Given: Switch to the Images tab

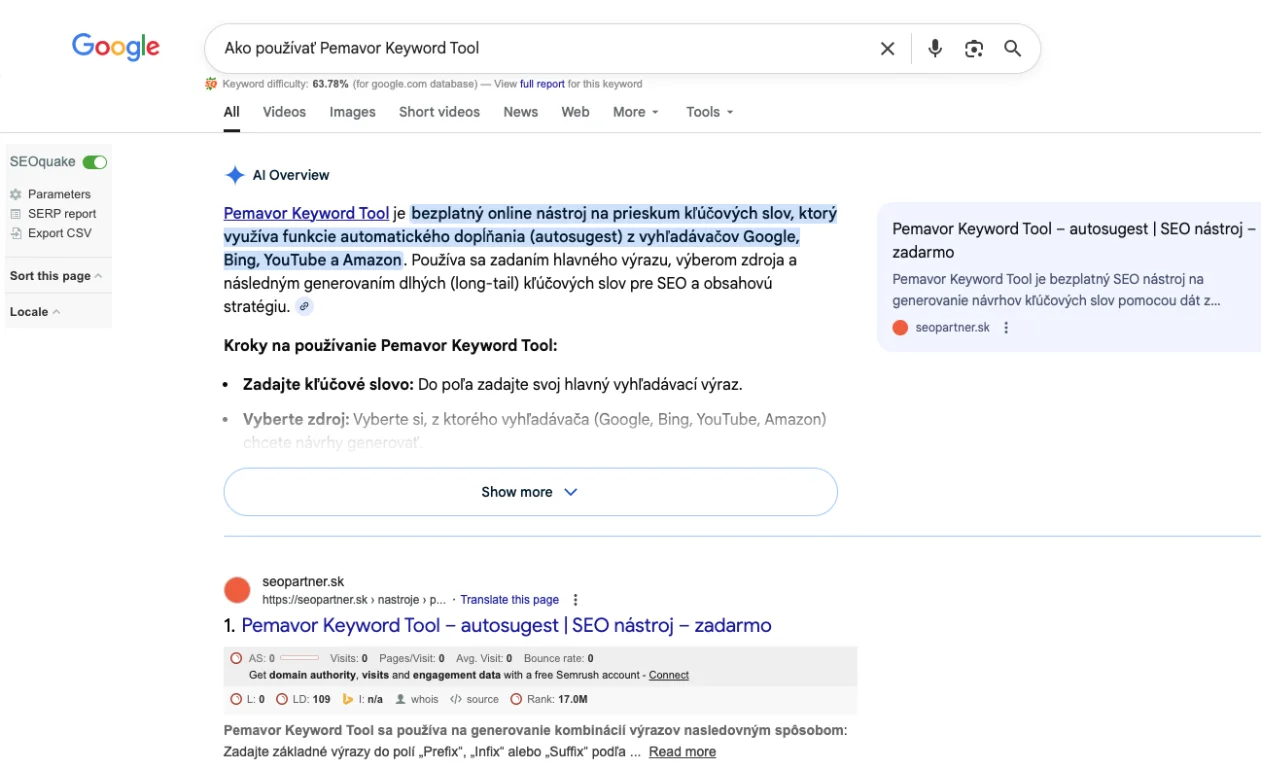Looking at the screenshot, I should click(x=352, y=112).
